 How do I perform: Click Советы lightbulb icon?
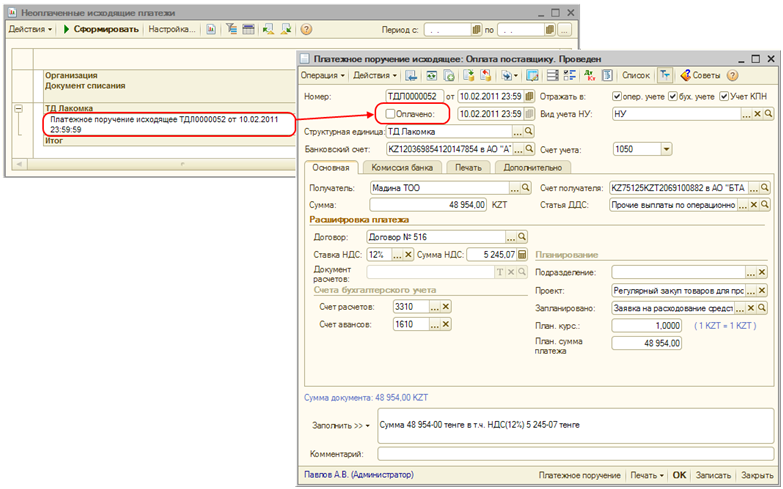click(x=686, y=75)
